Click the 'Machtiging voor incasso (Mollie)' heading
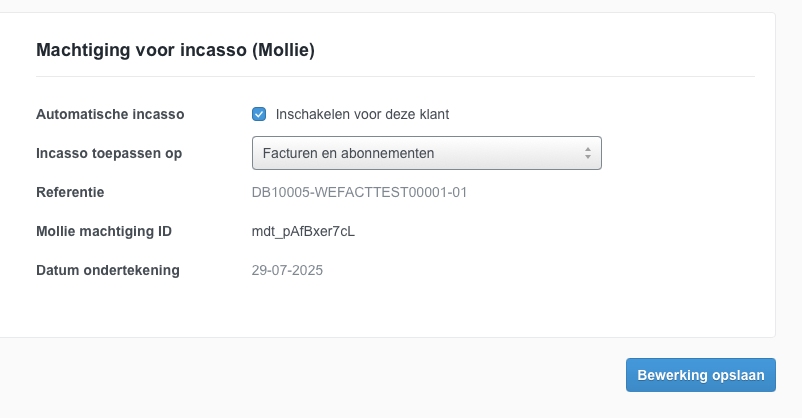 coord(176,49)
